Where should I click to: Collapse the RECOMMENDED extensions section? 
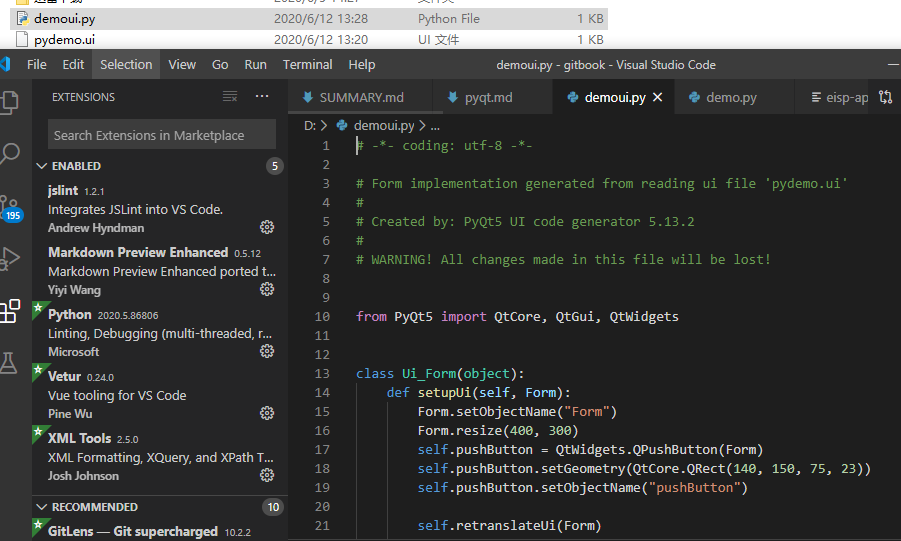click(x=41, y=507)
